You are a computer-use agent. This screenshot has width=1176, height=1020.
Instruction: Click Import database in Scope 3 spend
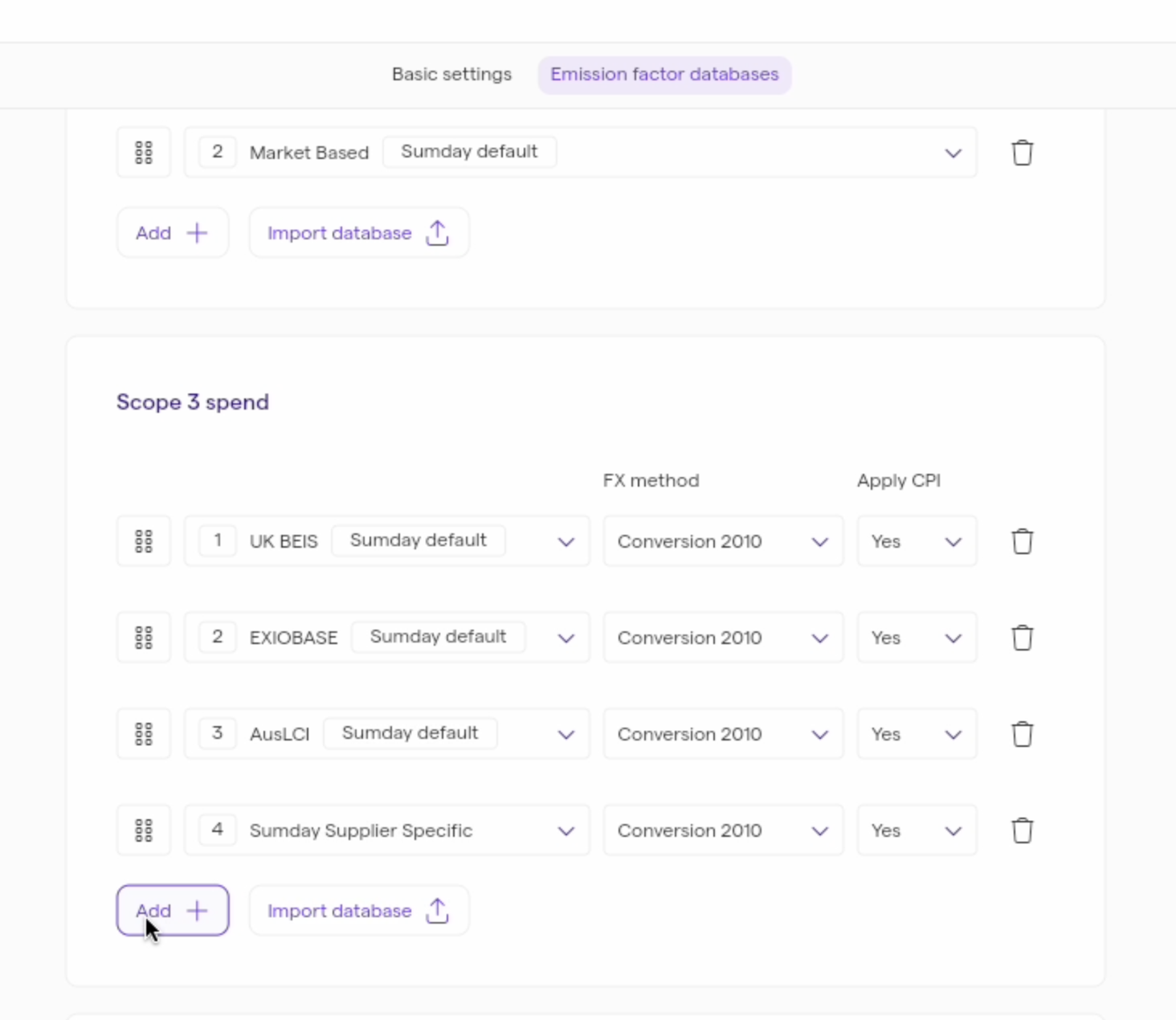(358, 911)
